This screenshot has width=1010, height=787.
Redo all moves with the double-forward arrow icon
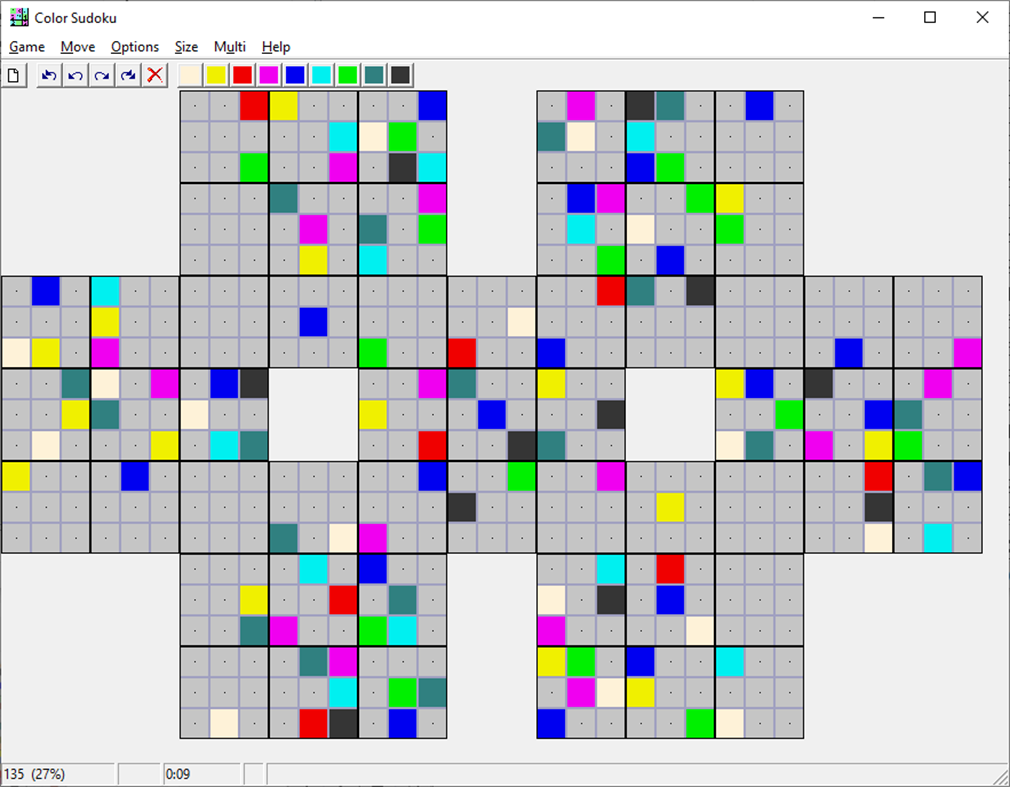[x=128, y=74]
